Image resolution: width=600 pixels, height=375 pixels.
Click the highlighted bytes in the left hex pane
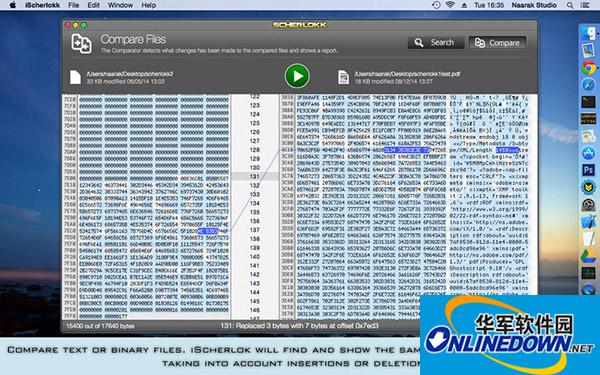(x=208, y=231)
